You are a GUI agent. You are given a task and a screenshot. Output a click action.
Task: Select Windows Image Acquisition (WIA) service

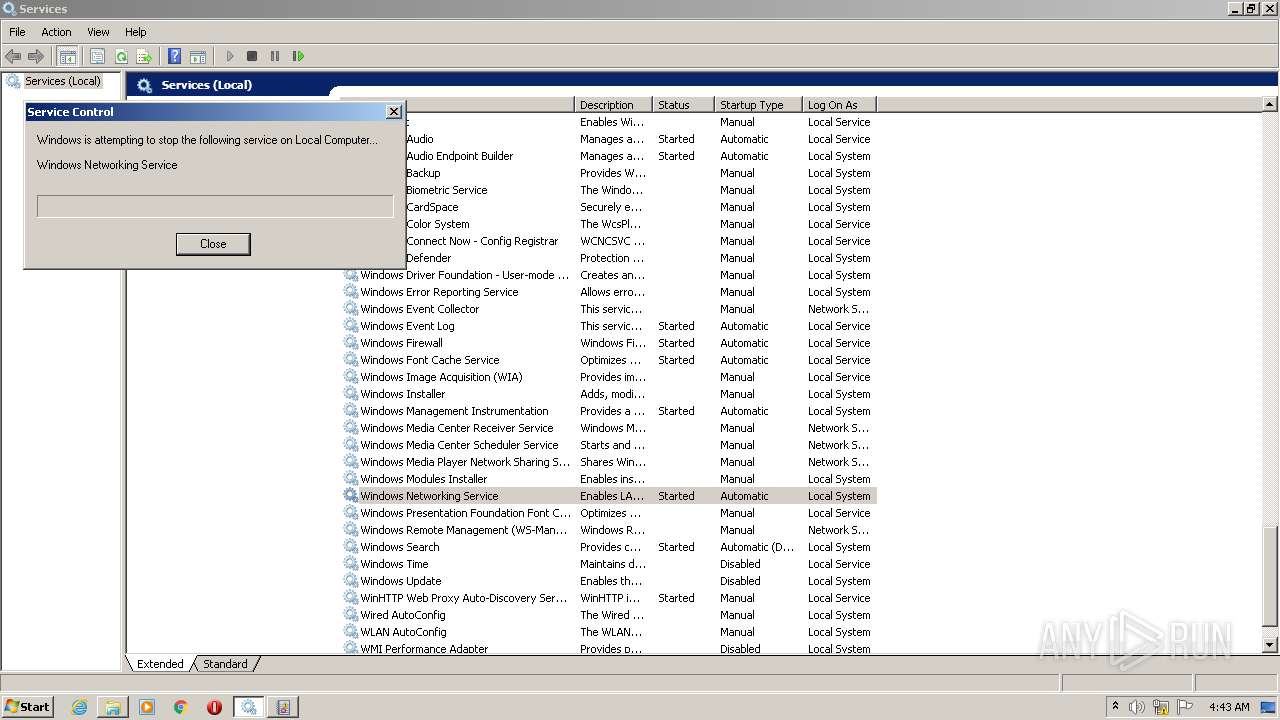point(441,377)
